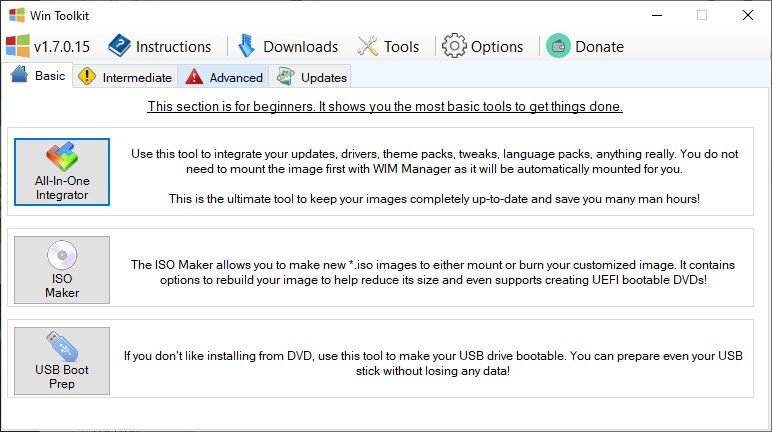Click the USB flash drive icon
The height and width of the screenshot is (432, 772).
[62, 346]
